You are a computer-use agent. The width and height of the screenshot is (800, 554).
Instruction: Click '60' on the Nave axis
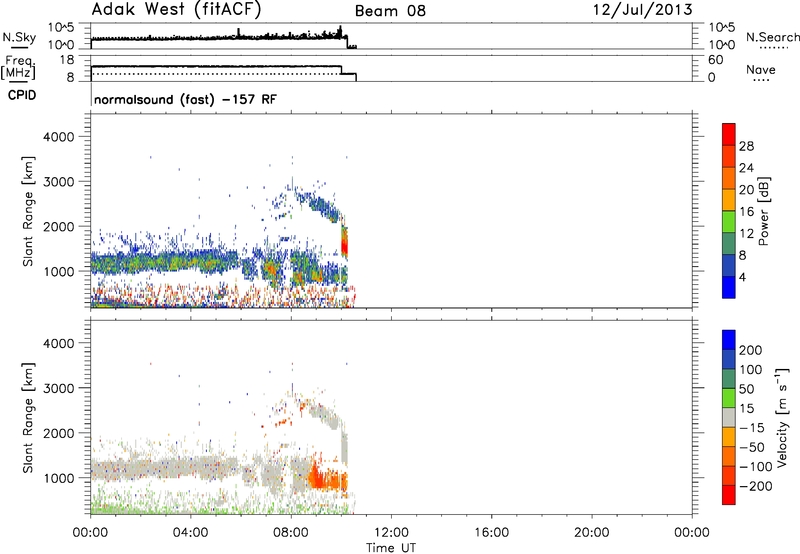(x=716, y=60)
